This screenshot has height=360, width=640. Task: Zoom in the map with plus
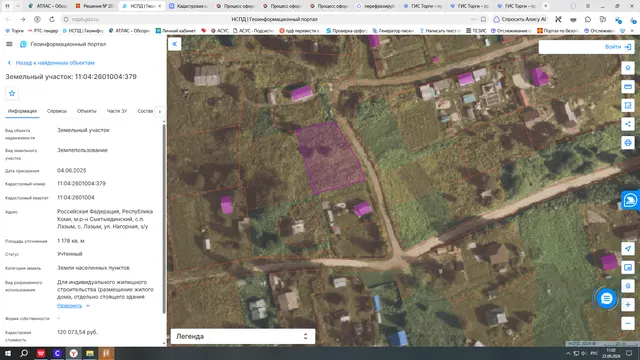coord(628,305)
